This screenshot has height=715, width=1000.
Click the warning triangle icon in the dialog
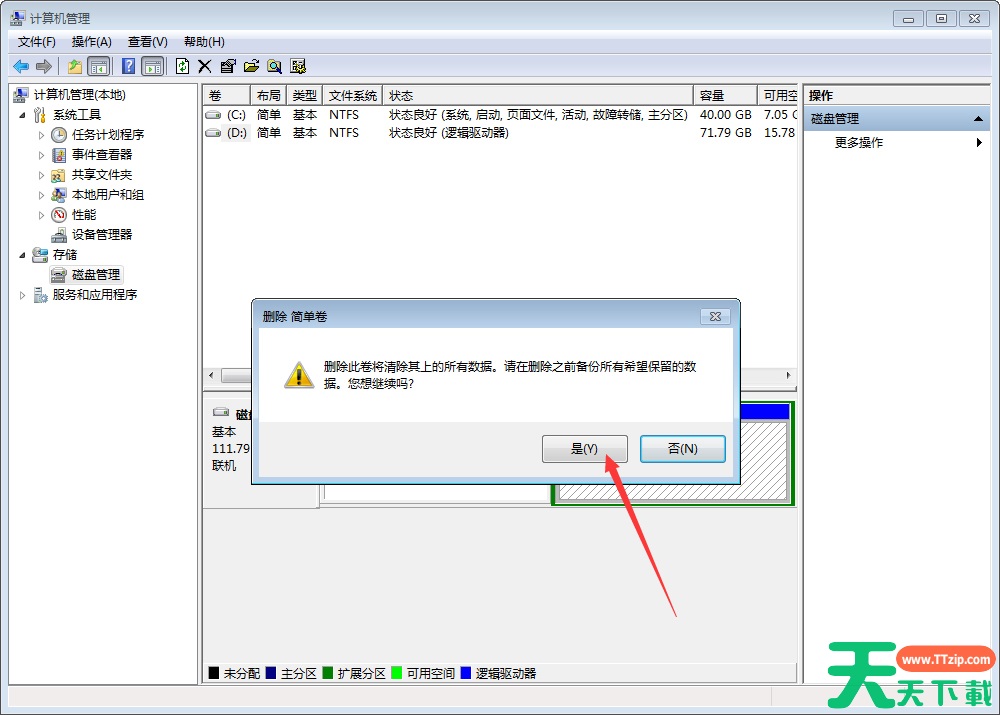(298, 375)
